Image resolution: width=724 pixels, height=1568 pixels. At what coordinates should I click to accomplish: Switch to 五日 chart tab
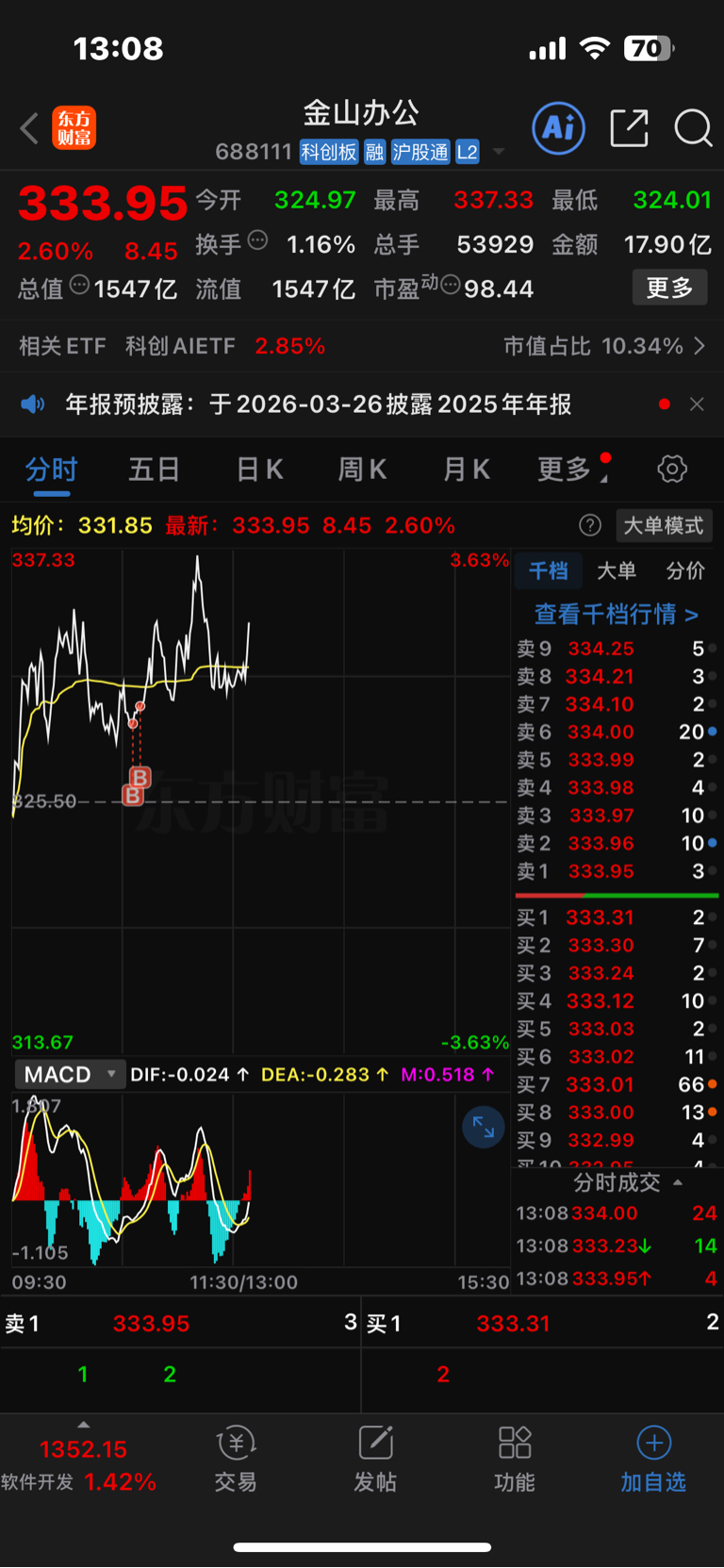(154, 469)
